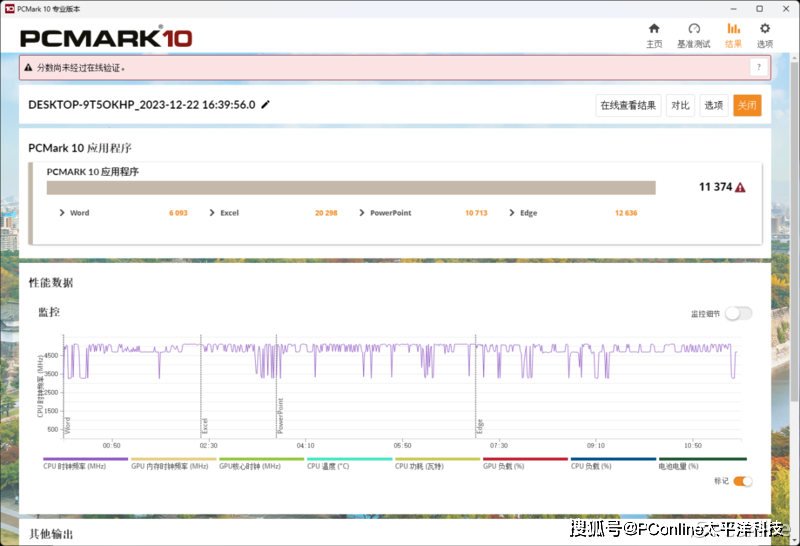Click the Excel score 20 298
The image size is (800, 546).
click(x=326, y=213)
